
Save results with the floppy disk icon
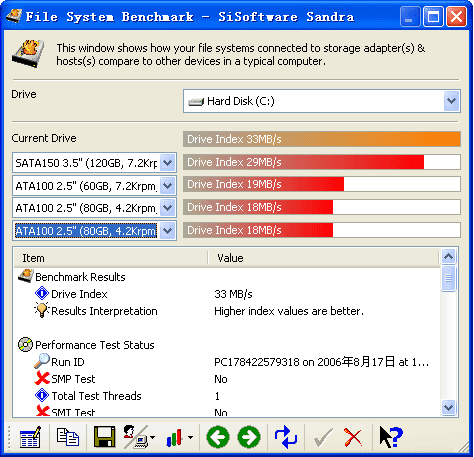pos(104,437)
